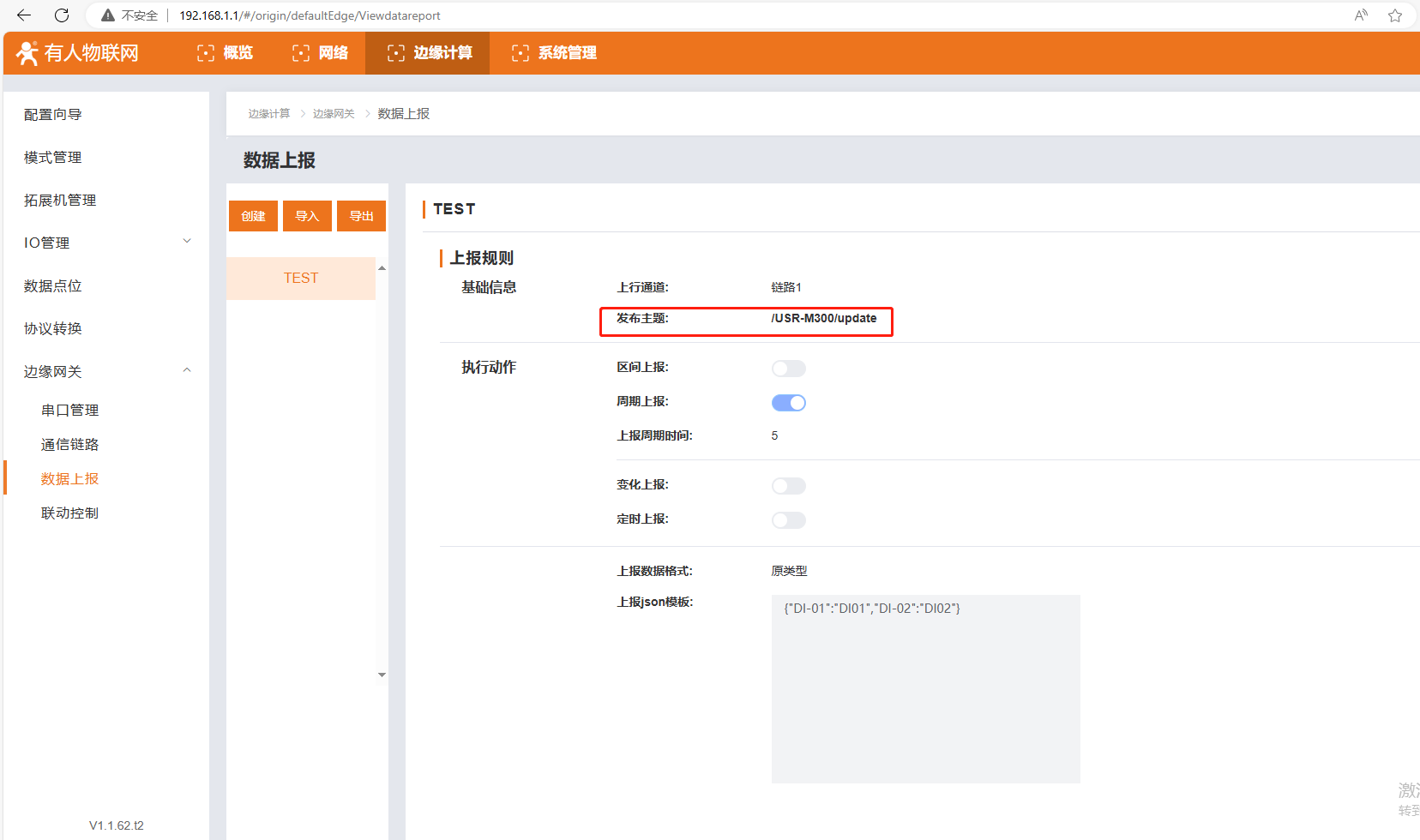Image resolution: width=1420 pixels, height=840 pixels.
Task: Click the bookmark star icon
Action: 1395,15
